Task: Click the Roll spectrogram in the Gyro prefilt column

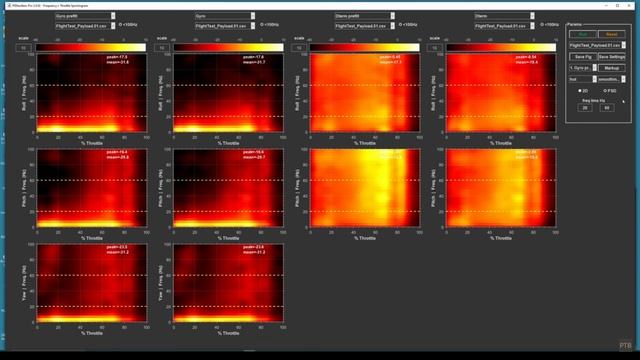Action: (x=92, y=93)
